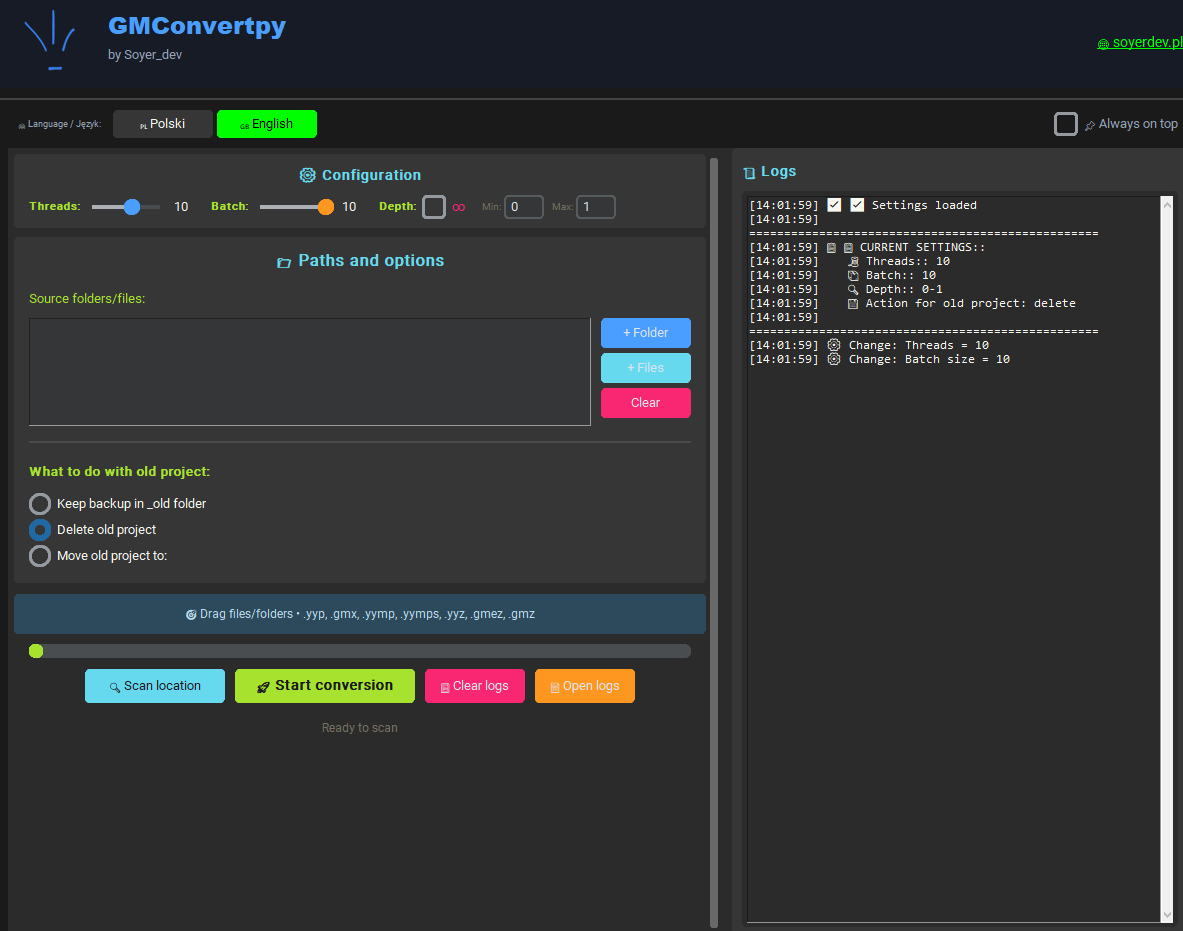1183x931 pixels.
Task: Select Move old project to option
Action: point(40,556)
